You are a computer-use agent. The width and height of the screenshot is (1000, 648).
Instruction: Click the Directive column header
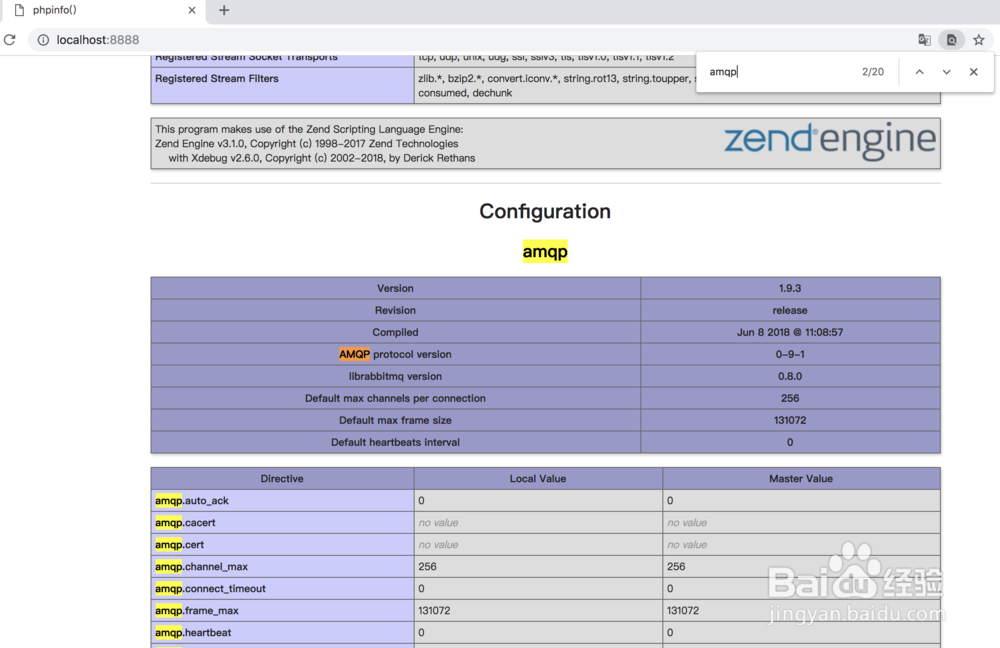[x=282, y=478]
